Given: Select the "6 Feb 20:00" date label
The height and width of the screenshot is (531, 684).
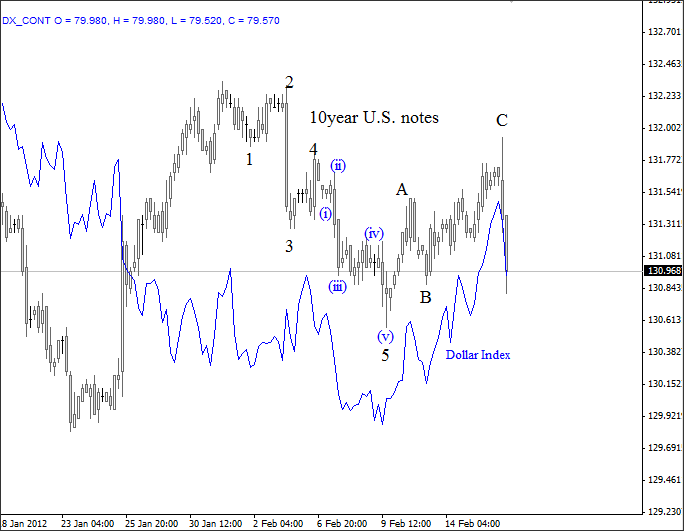Looking at the screenshot, I should coord(342,522).
